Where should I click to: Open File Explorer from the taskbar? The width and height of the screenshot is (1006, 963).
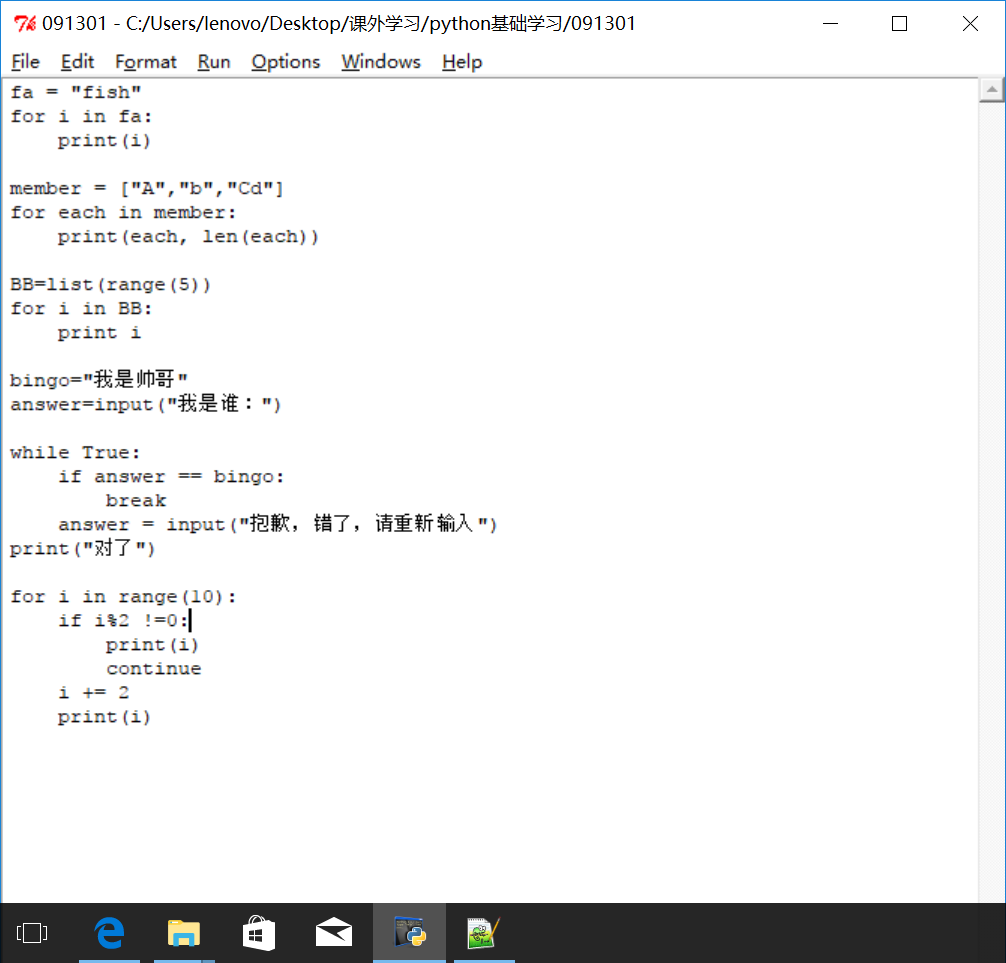tap(184, 933)
